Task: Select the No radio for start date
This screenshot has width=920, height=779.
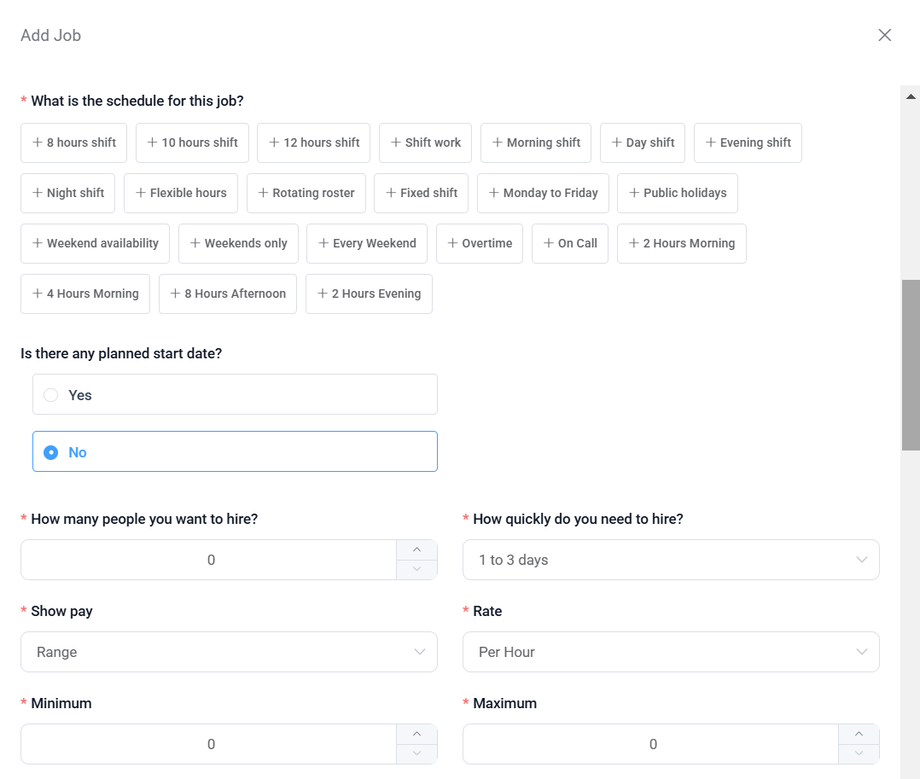Action: [52, 452]
